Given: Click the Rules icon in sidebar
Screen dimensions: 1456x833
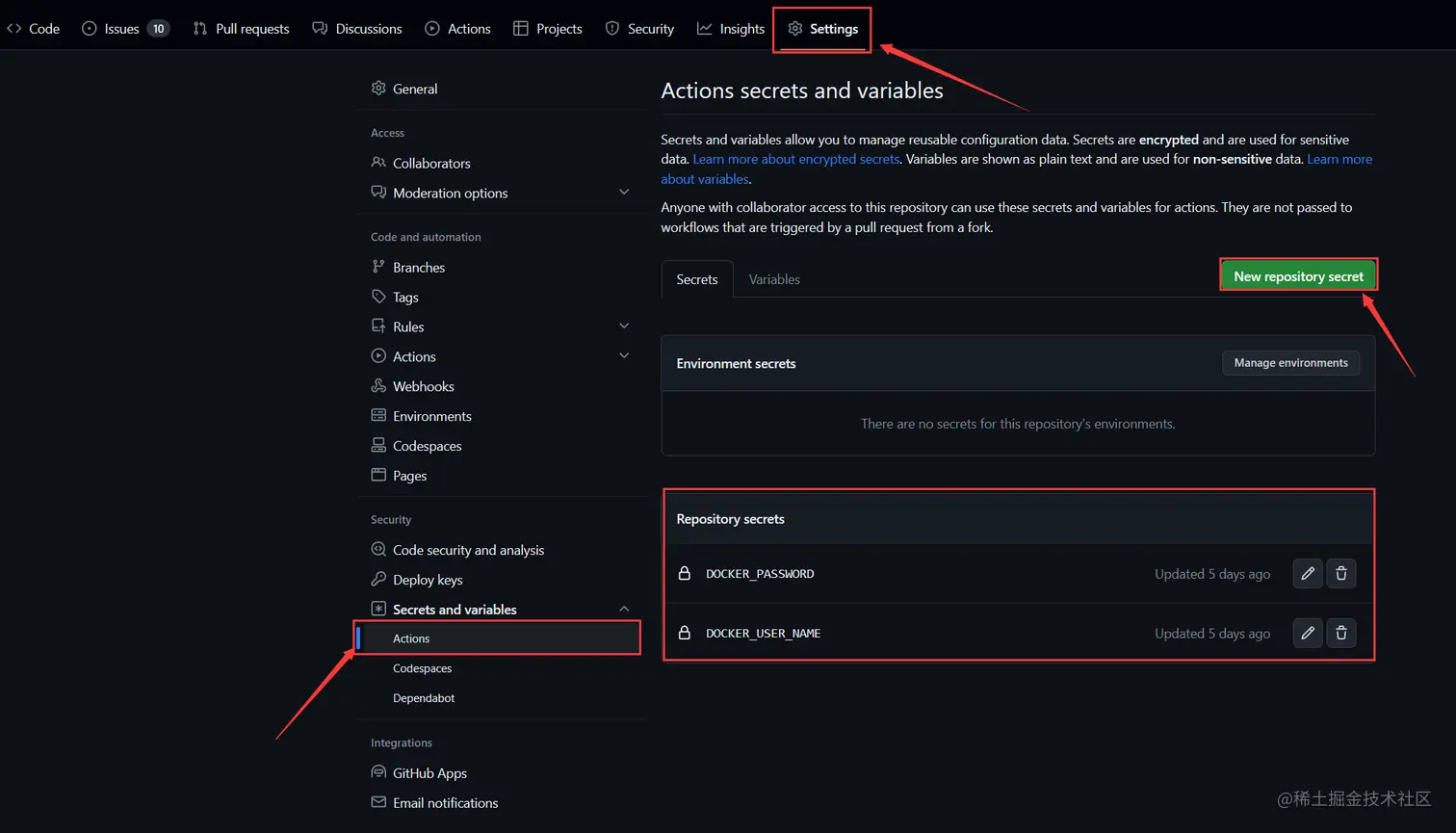Looking at the screenshot, I should (x=378, y=326).
